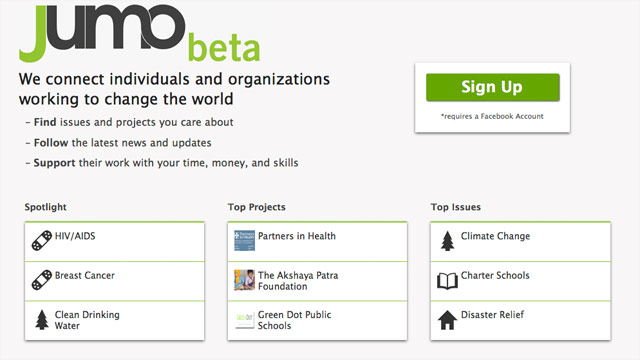Open the Clean Drinking Water link
640x360 pixels.
87,320
